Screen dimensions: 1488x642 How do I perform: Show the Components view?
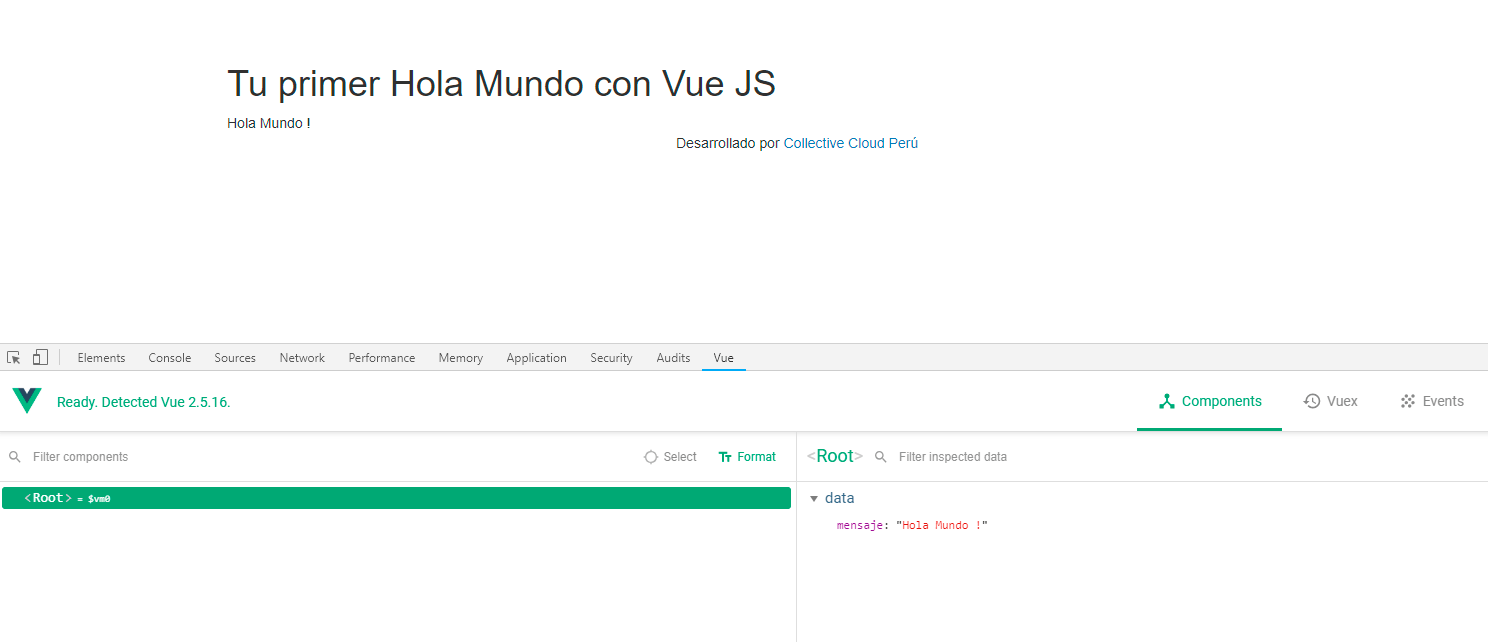click(x=1209, y=401)
